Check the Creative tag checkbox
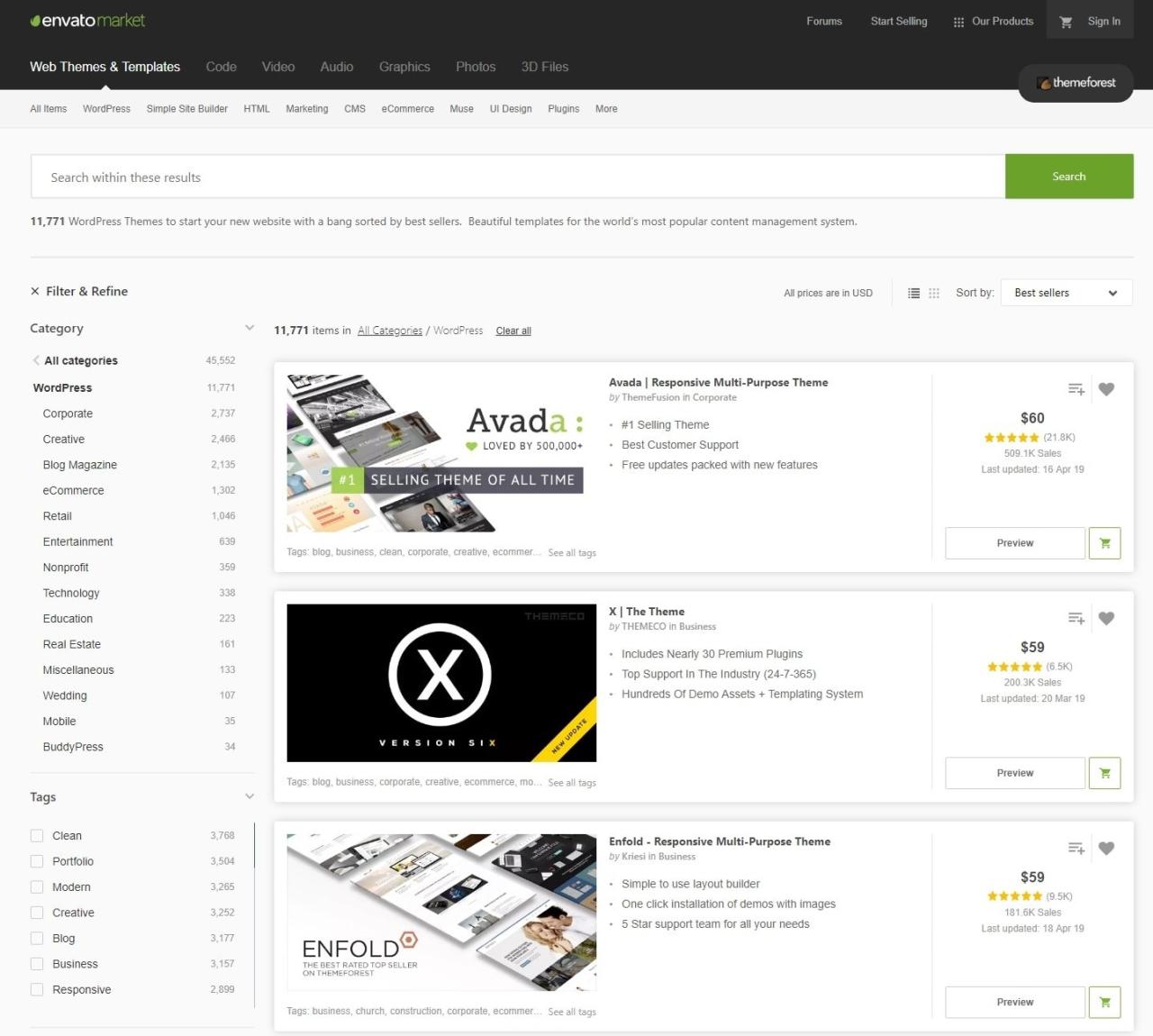 point(37,913)
